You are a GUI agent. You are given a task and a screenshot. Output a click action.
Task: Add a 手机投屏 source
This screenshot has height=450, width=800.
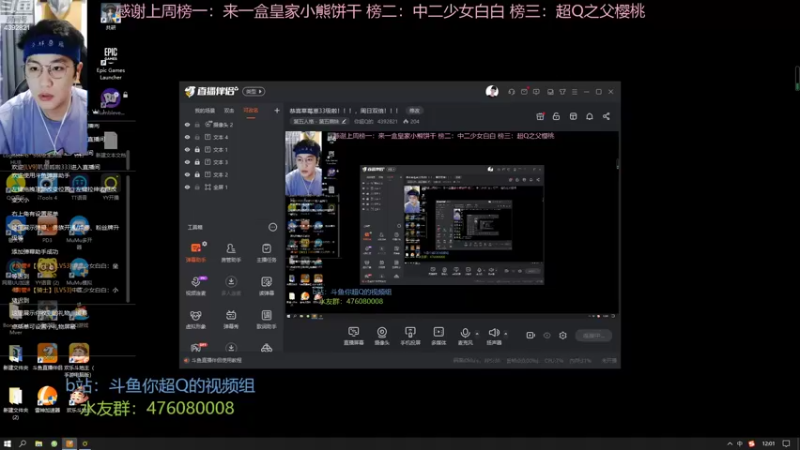(x=410, y=336)
